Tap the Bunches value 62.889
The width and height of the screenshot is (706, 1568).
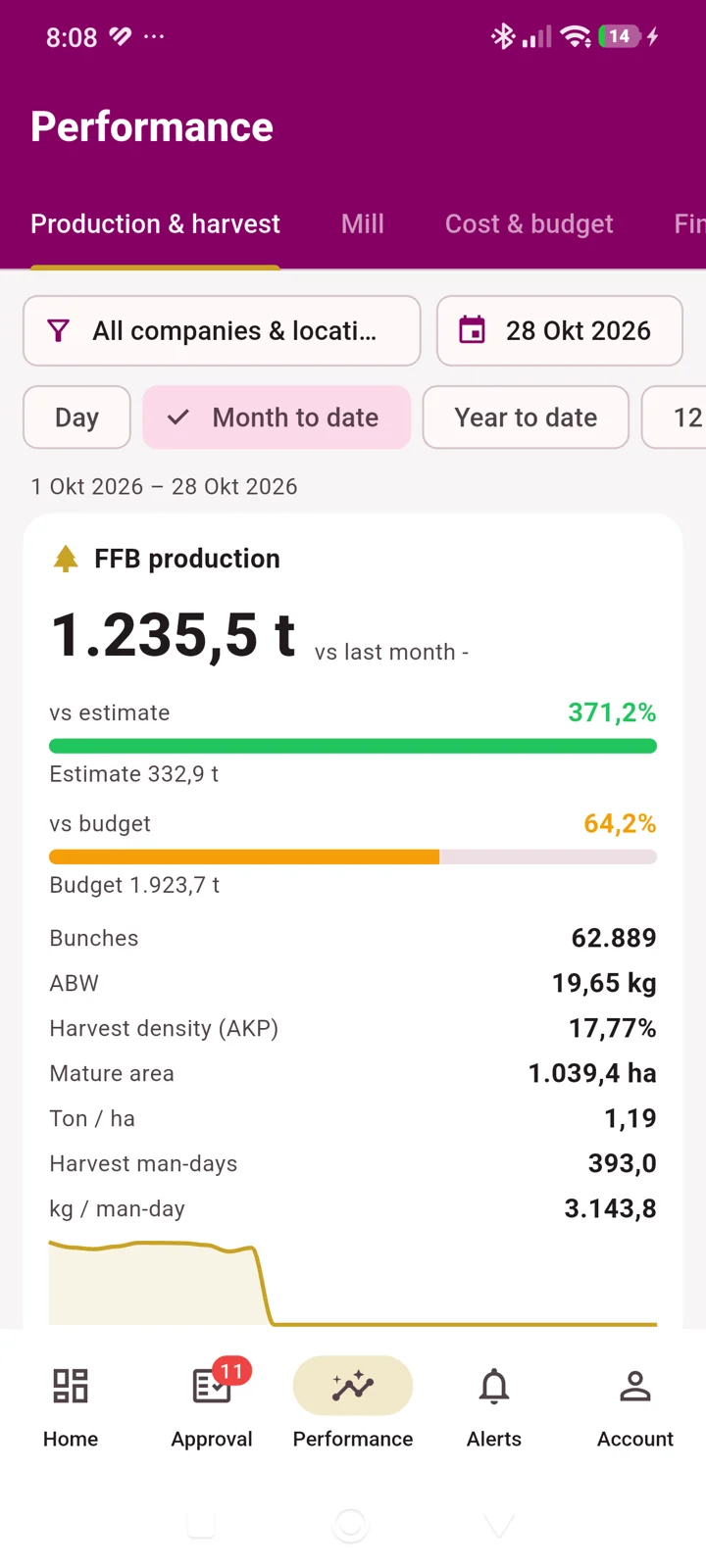pos(614,938)
